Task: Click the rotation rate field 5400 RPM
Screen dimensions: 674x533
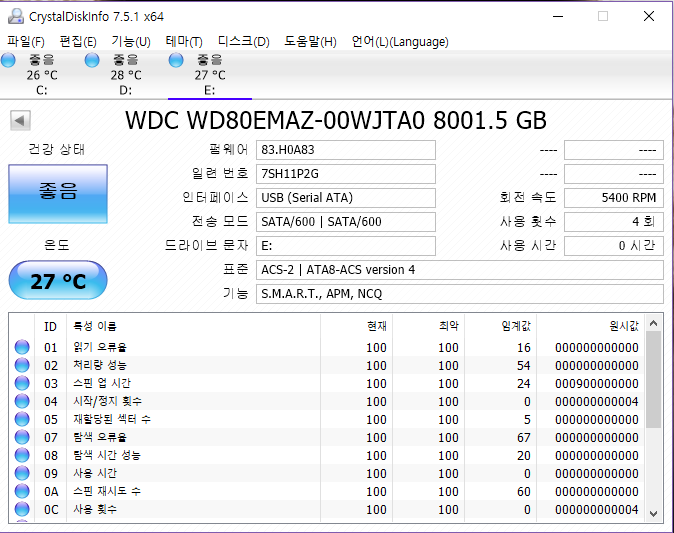Action: click(x=613, y=198)
